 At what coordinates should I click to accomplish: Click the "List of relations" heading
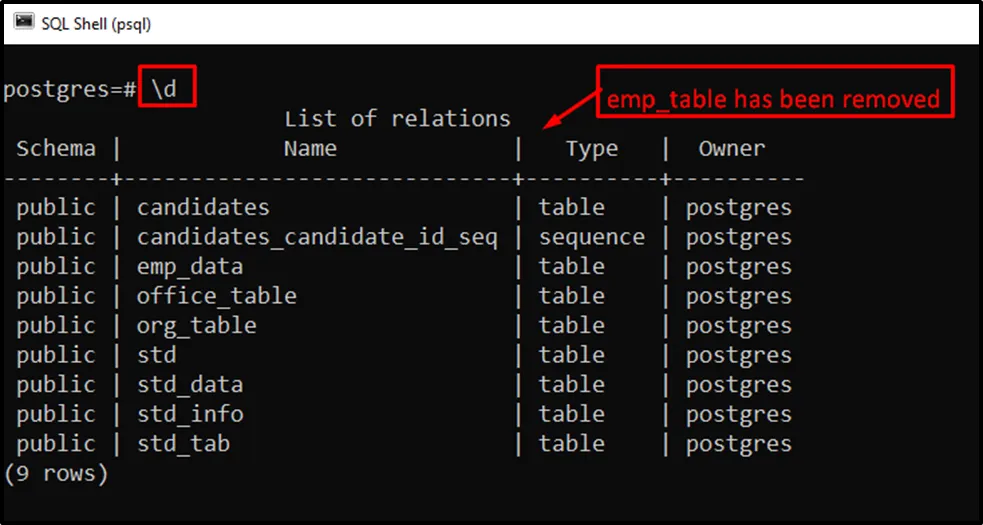tap(397, 119)
